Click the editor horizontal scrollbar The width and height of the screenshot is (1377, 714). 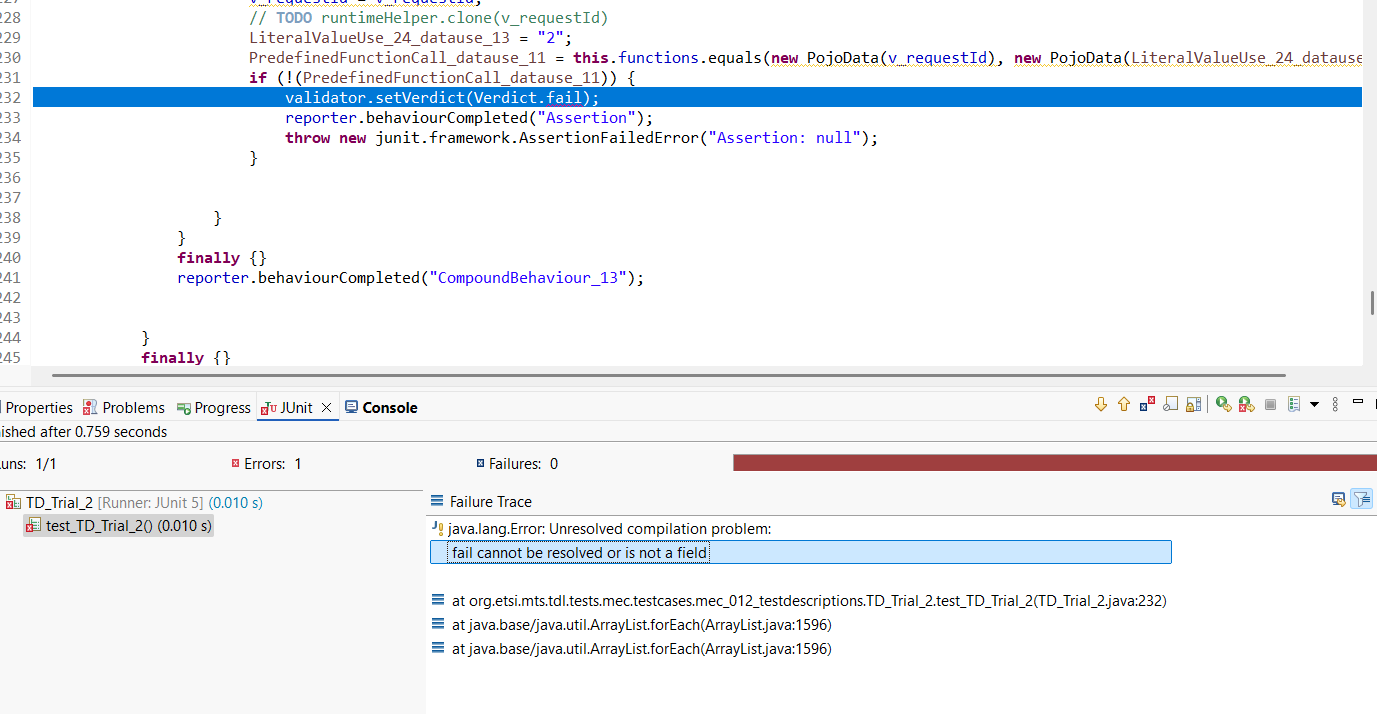click(668, 376)
